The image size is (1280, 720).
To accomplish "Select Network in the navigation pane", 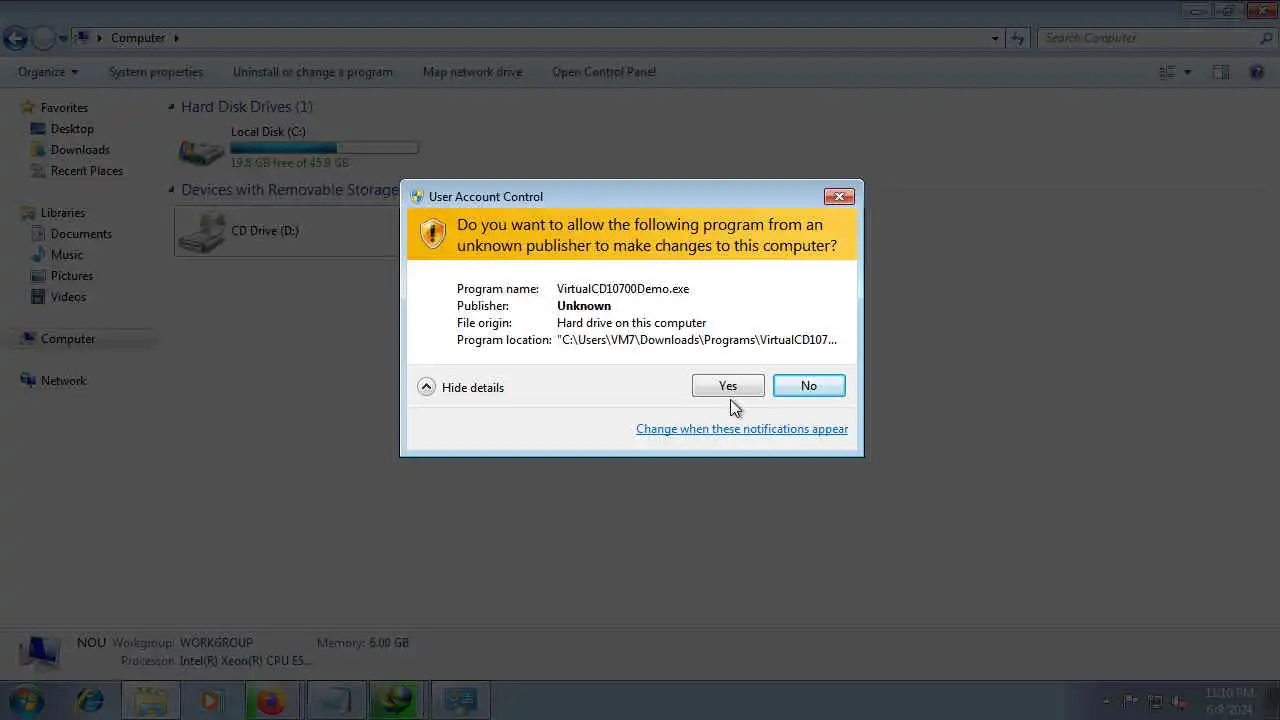I will [63, 381].
